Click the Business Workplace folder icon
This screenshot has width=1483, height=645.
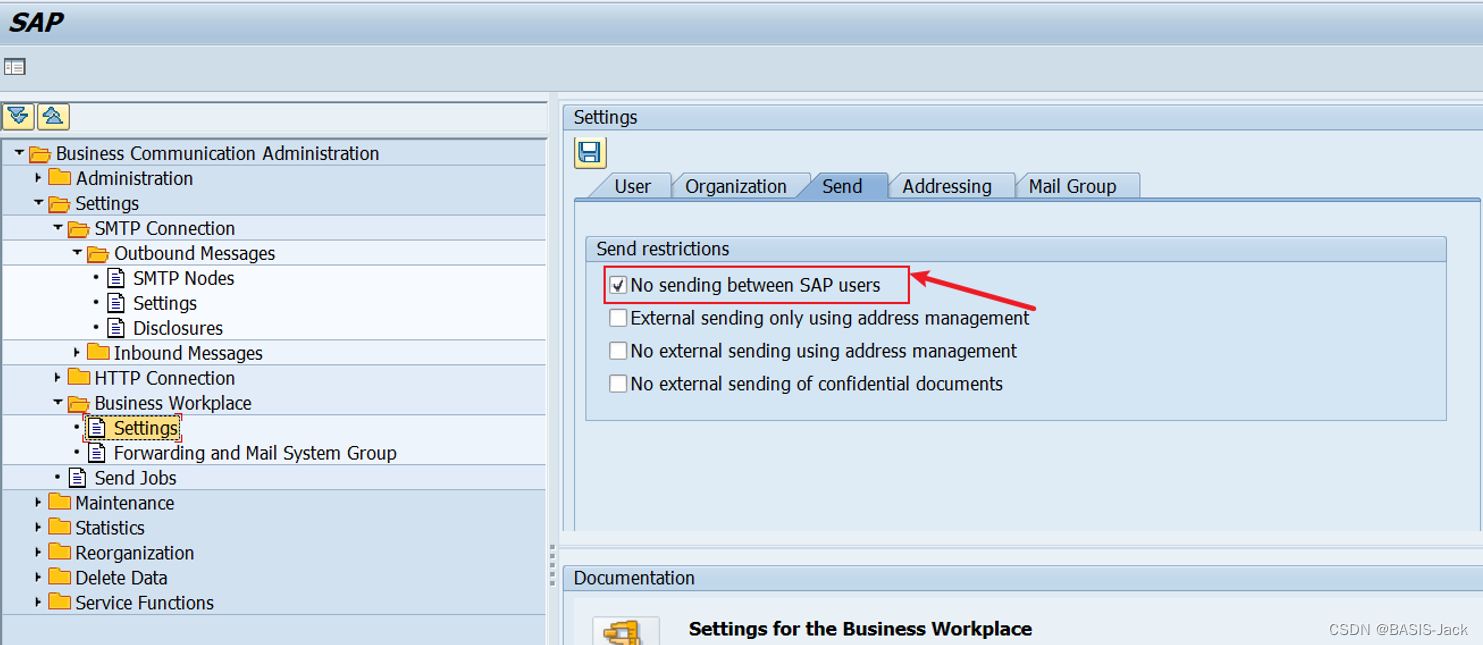79,404
